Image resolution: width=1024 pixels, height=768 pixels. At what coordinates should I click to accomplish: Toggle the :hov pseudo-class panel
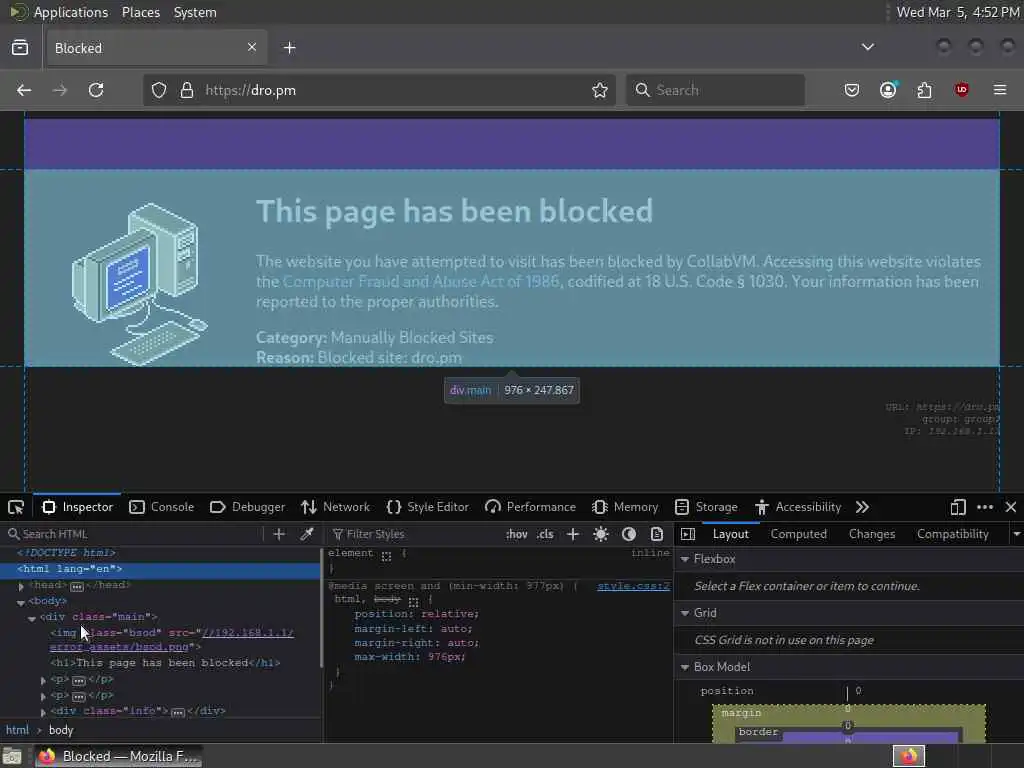pyautogui.click(x=517, y=534)
